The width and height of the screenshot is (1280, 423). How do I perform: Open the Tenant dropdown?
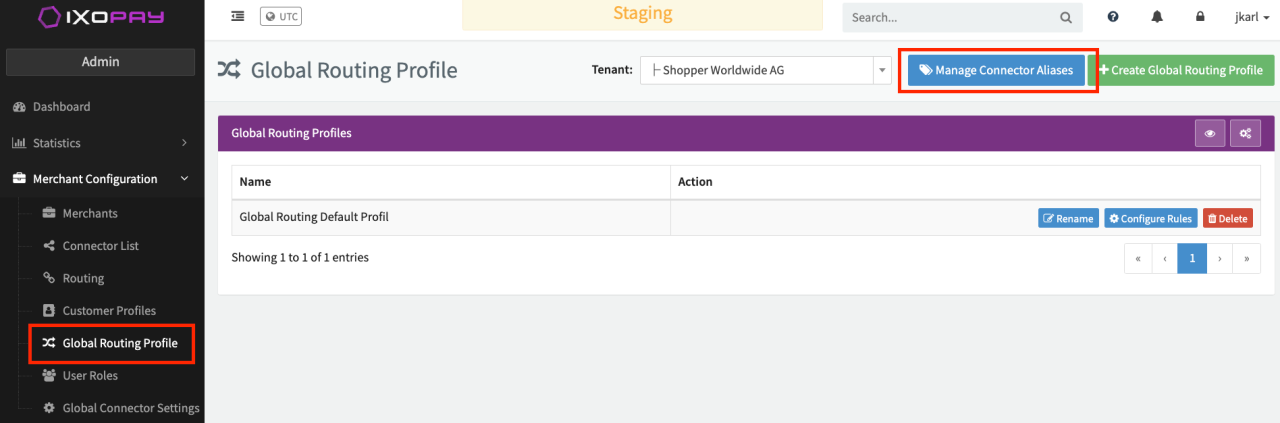(x=765, y=70)
